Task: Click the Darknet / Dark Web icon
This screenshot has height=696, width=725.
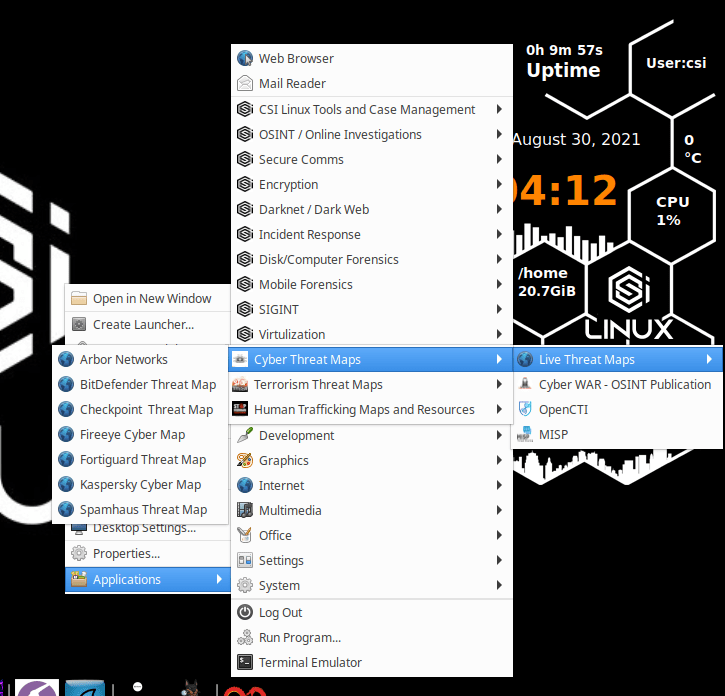Action: [245, 209]
